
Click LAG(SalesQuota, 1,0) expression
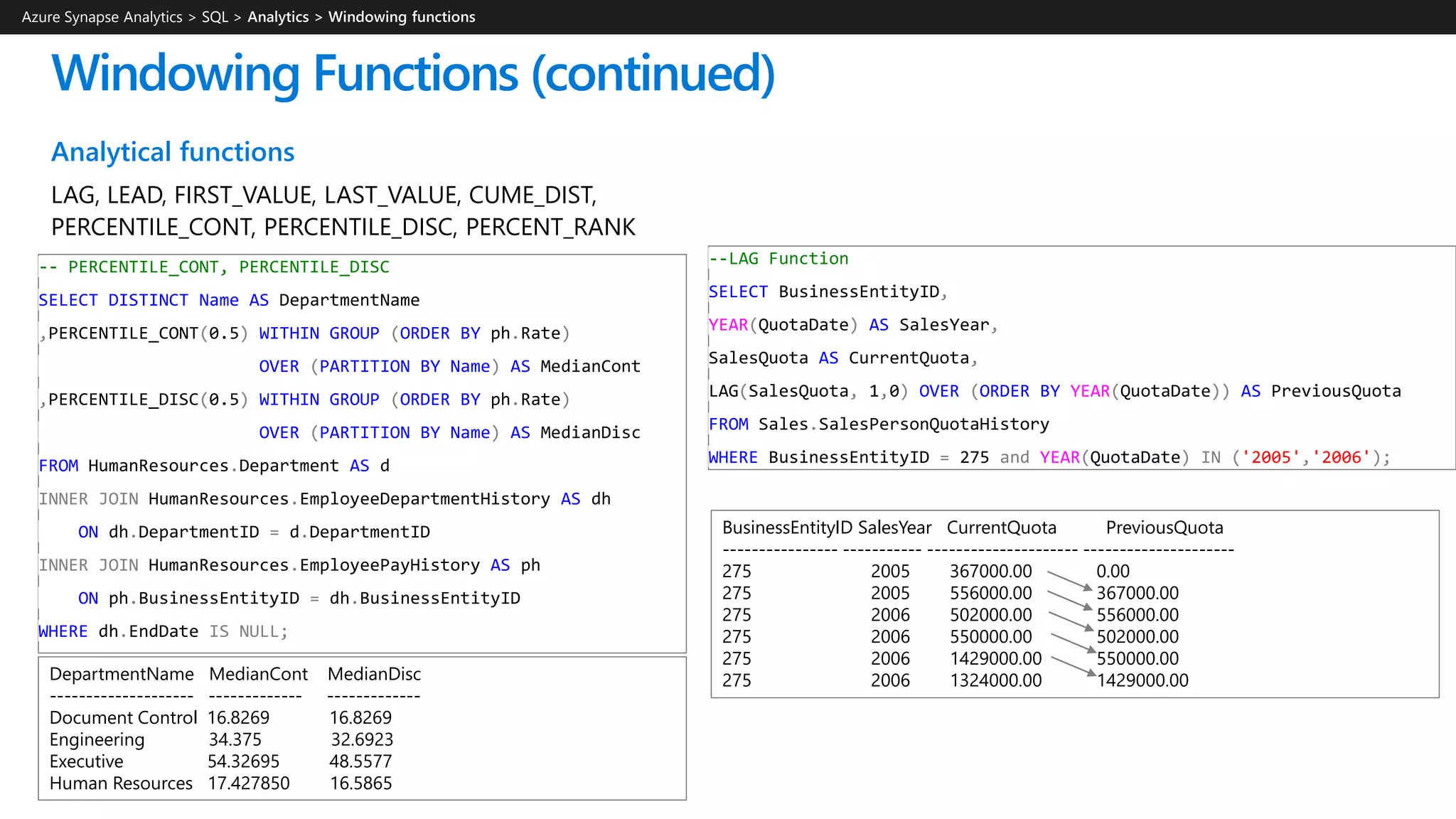tap(808, 391)
